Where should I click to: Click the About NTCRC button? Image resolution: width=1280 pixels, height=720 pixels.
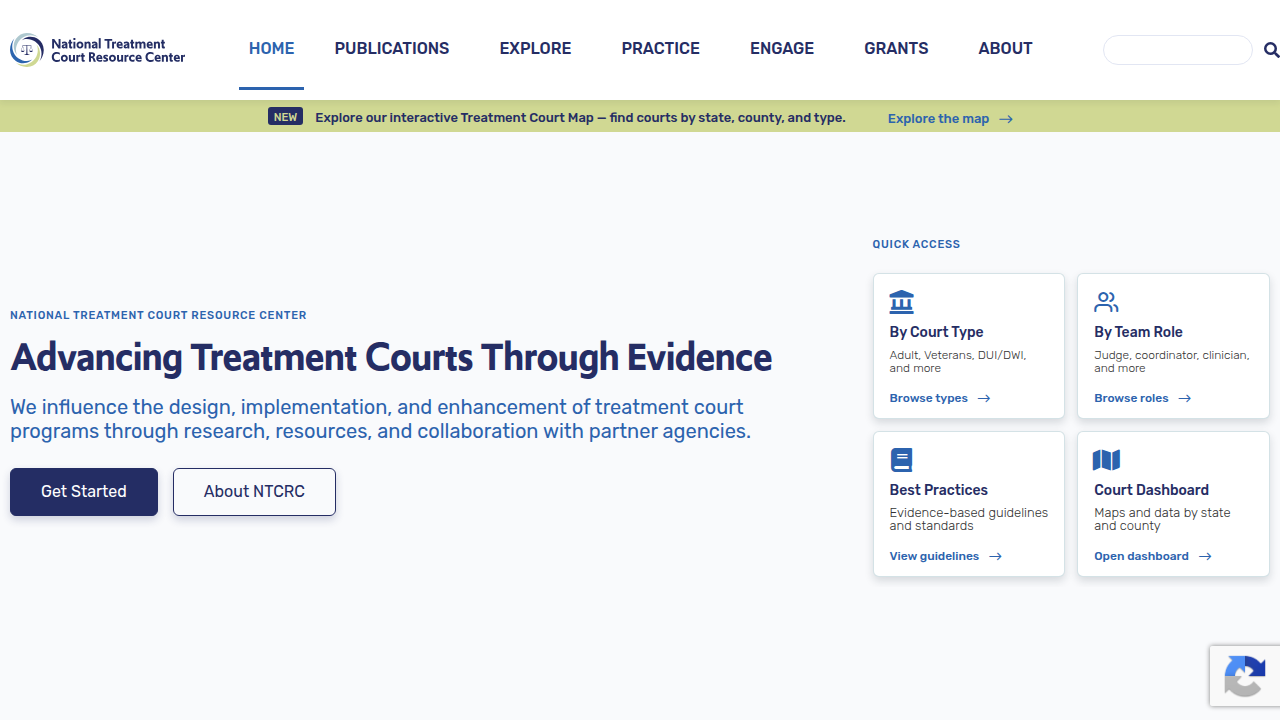254,492
